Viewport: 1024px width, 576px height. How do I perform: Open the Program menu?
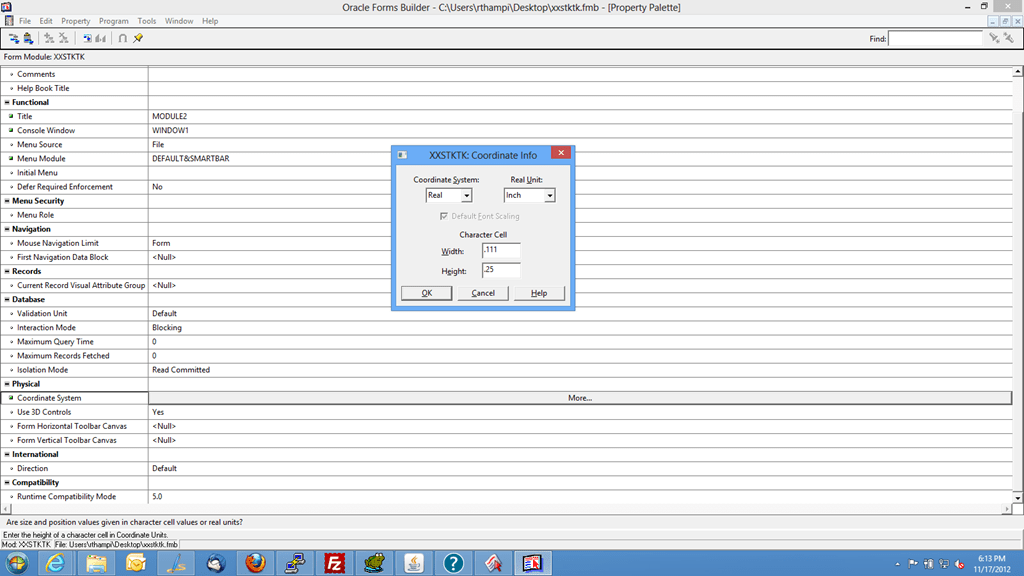coord(114,21)
